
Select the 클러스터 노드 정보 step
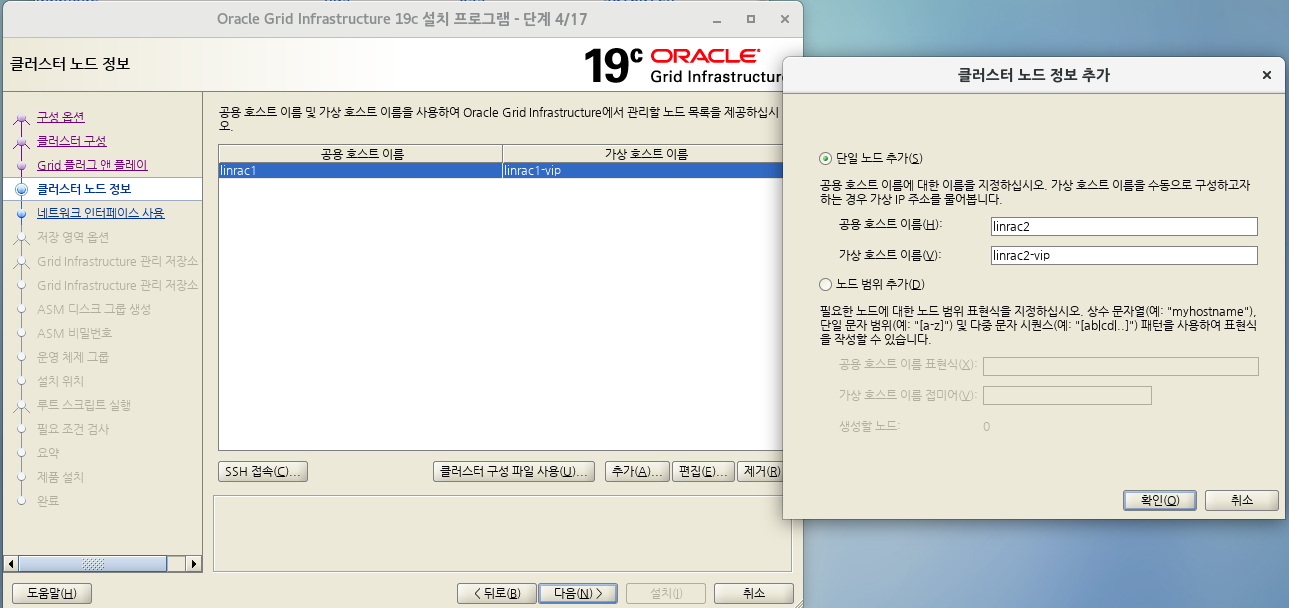(x=84, y=189)
